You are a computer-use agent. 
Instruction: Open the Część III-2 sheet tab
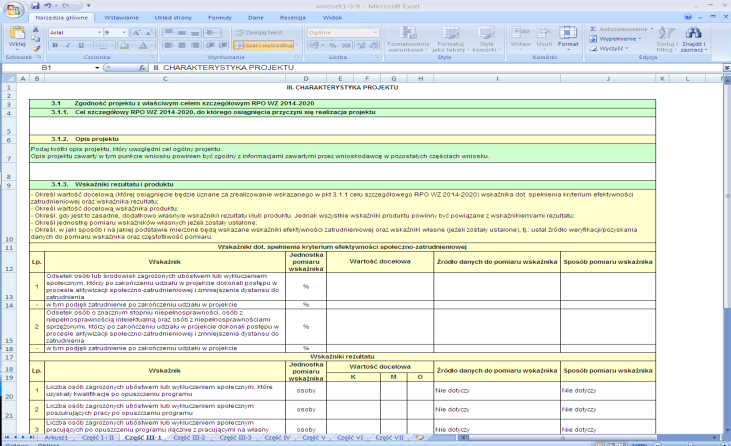[189, 438]
